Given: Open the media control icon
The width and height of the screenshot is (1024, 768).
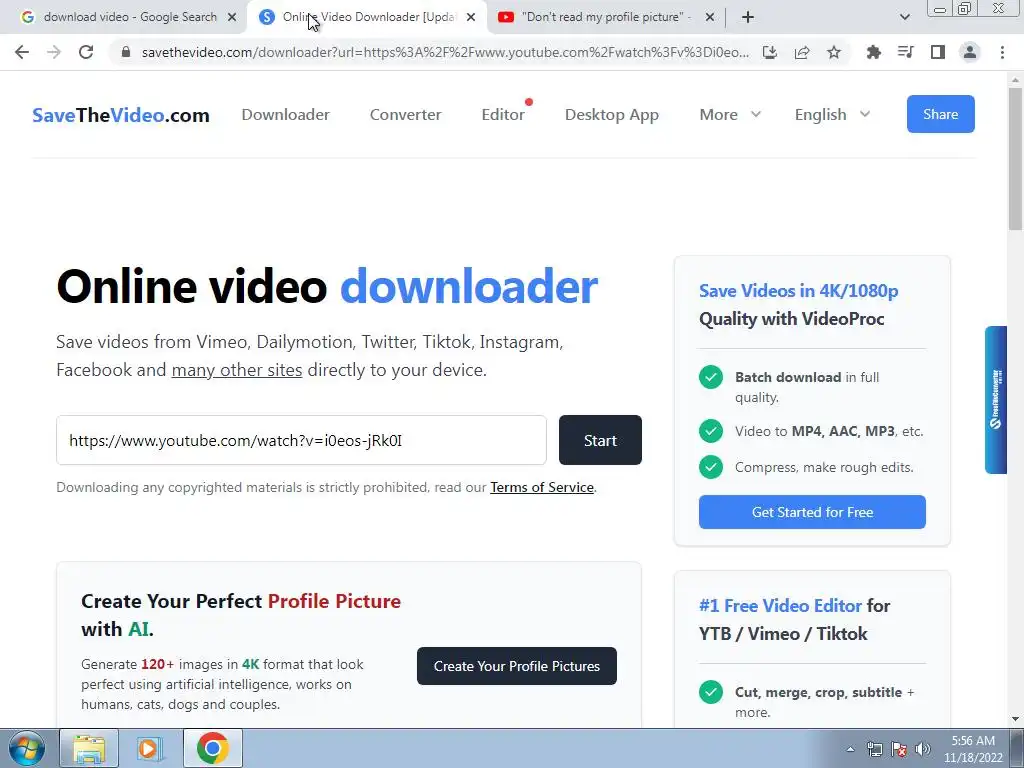Looking at the screenshot, I should [906, 52].
